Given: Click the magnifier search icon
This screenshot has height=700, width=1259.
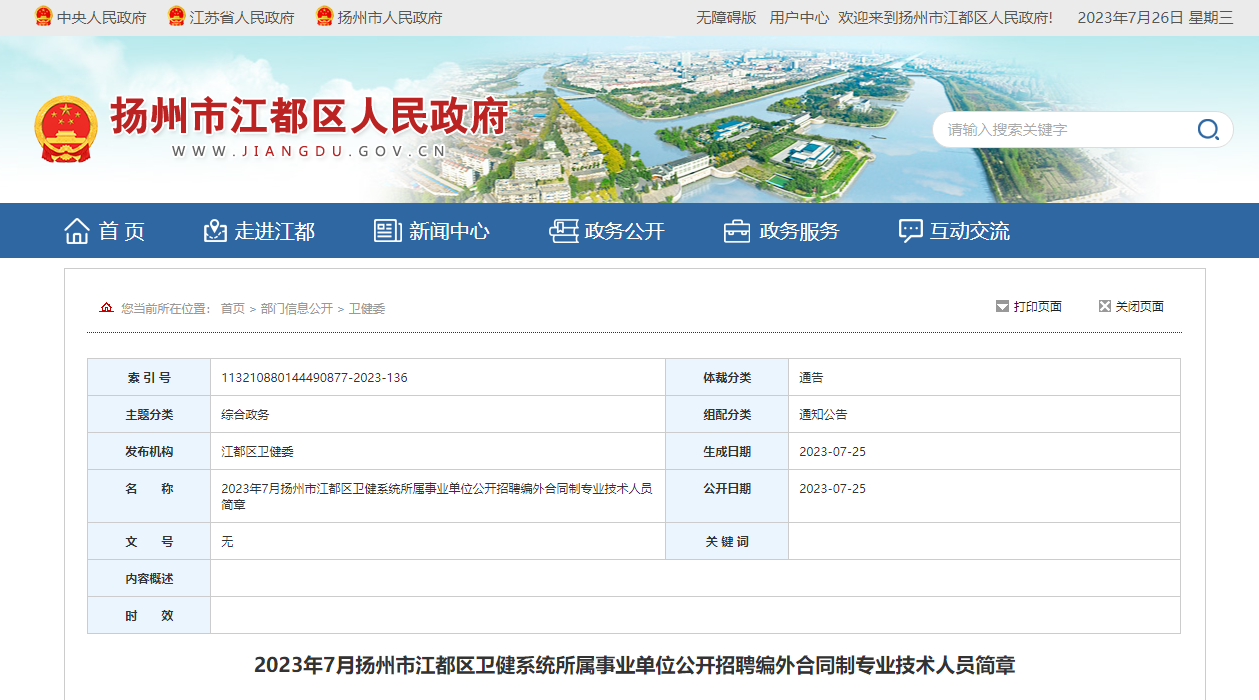Looking at the screenshot, I should pos(1208,130).
